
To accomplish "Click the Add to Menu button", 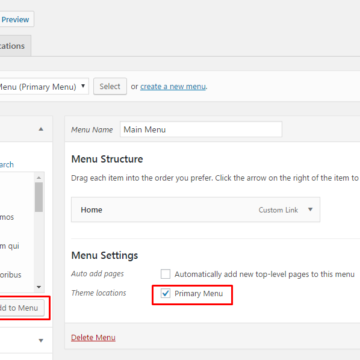I will [22, 308].
